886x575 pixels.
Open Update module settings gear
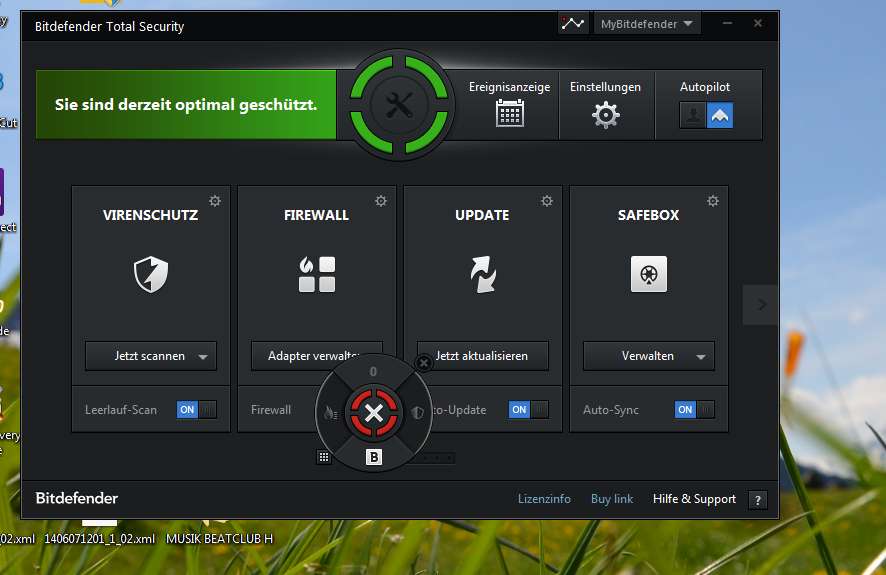point(547,201)
